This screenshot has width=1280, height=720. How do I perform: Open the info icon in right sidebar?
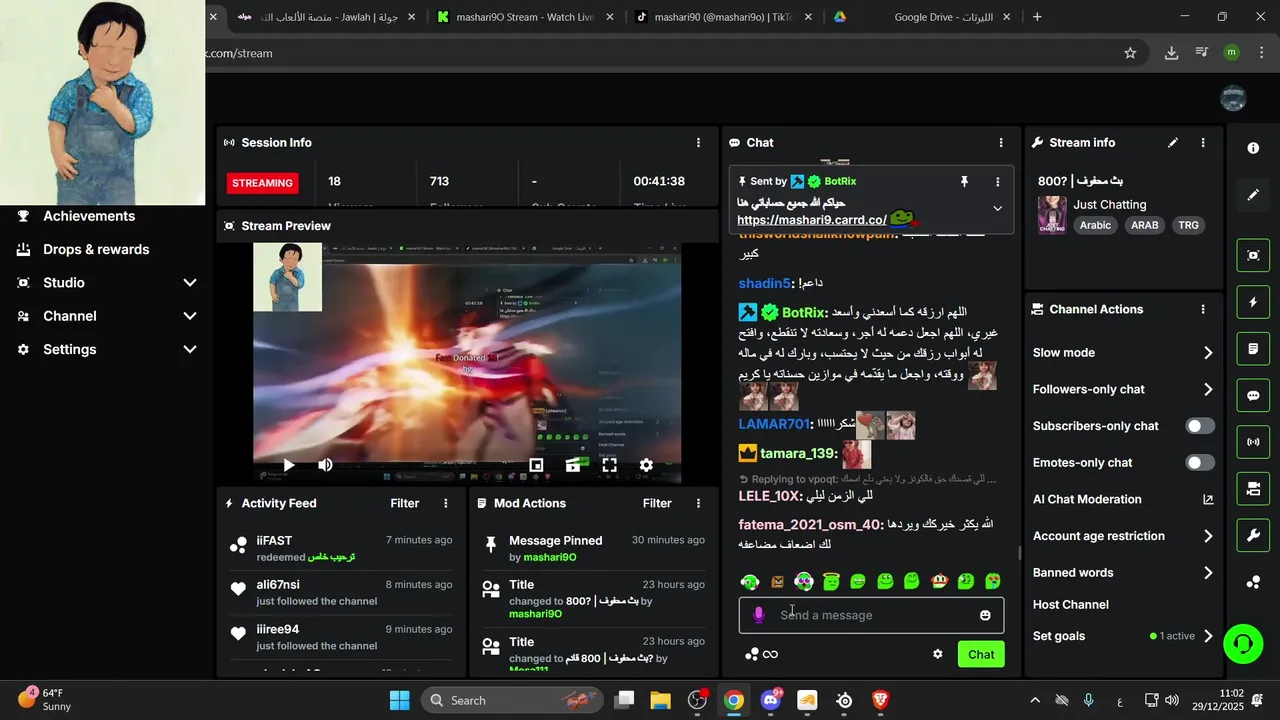coord(1253,148)
